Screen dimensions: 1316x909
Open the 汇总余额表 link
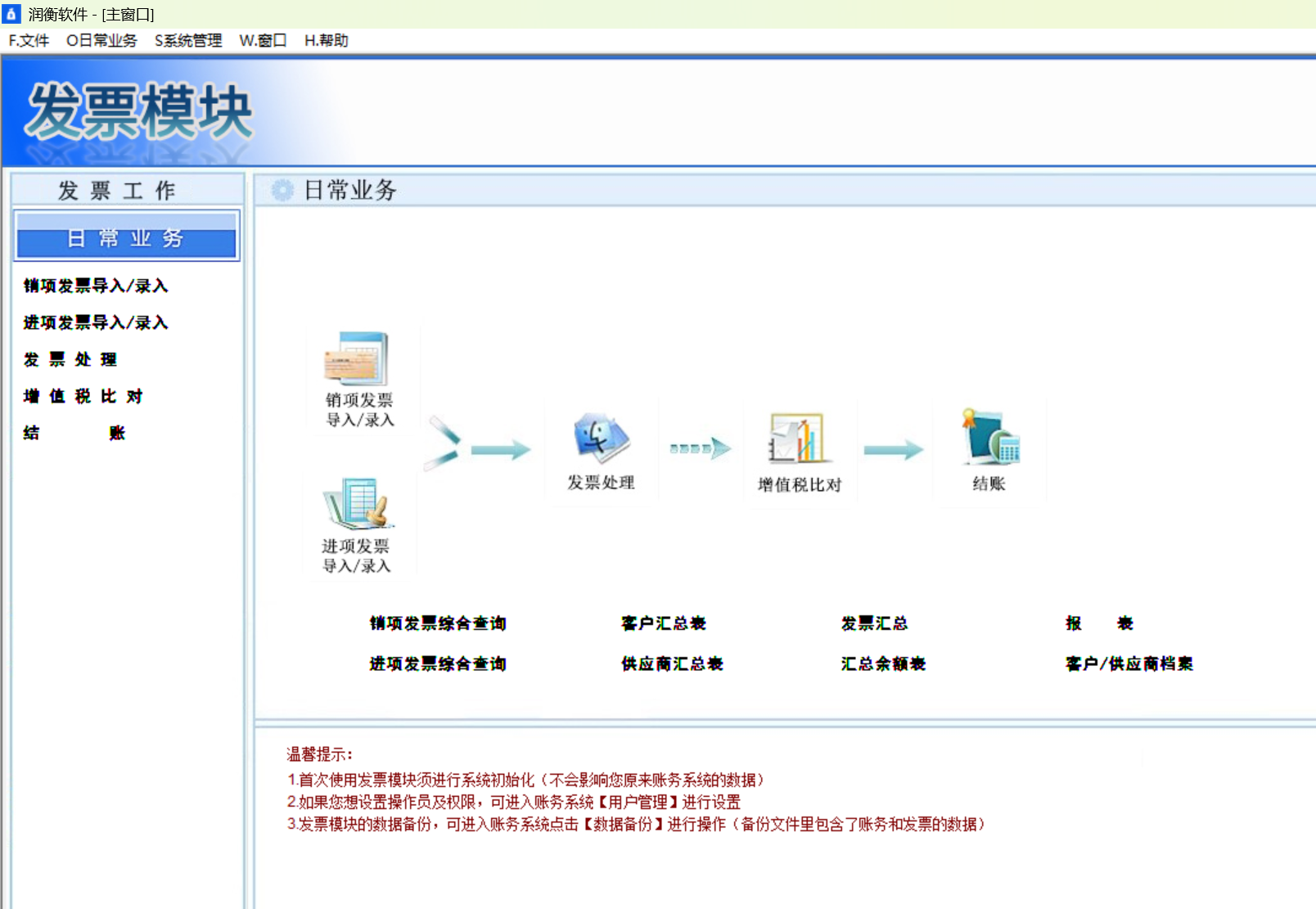pyautogui.click(x=883, y=664)
